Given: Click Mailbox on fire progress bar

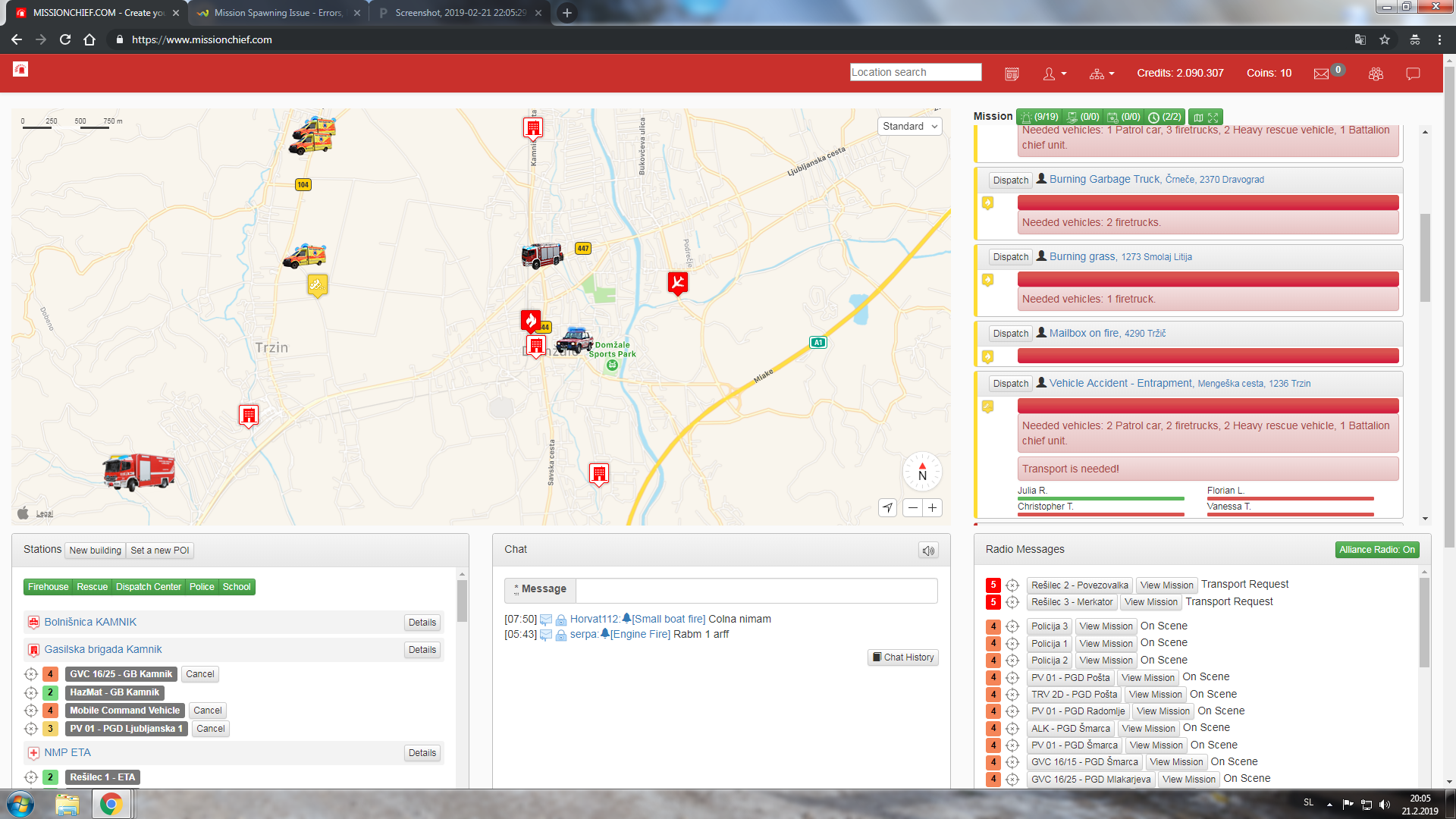Looking at the screenshot, I should pyautogui.click(x=1208, y=356).
